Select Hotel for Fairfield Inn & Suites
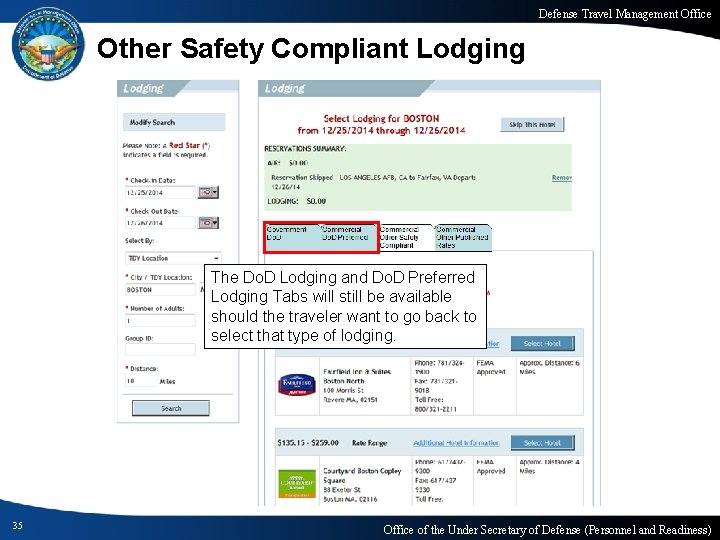The image size is (720, 540). pyautogui.click(x=542, y=343)
